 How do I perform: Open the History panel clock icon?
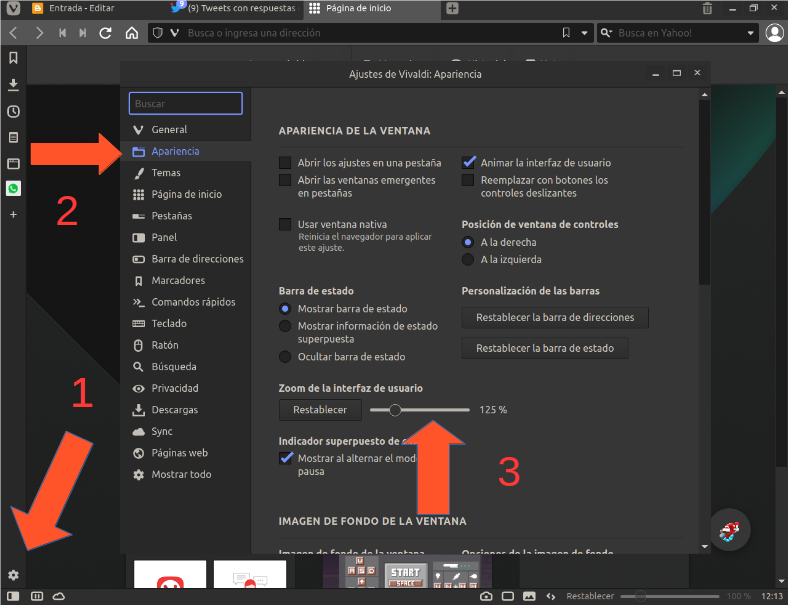pyautogui.click(x=13, y=112)
